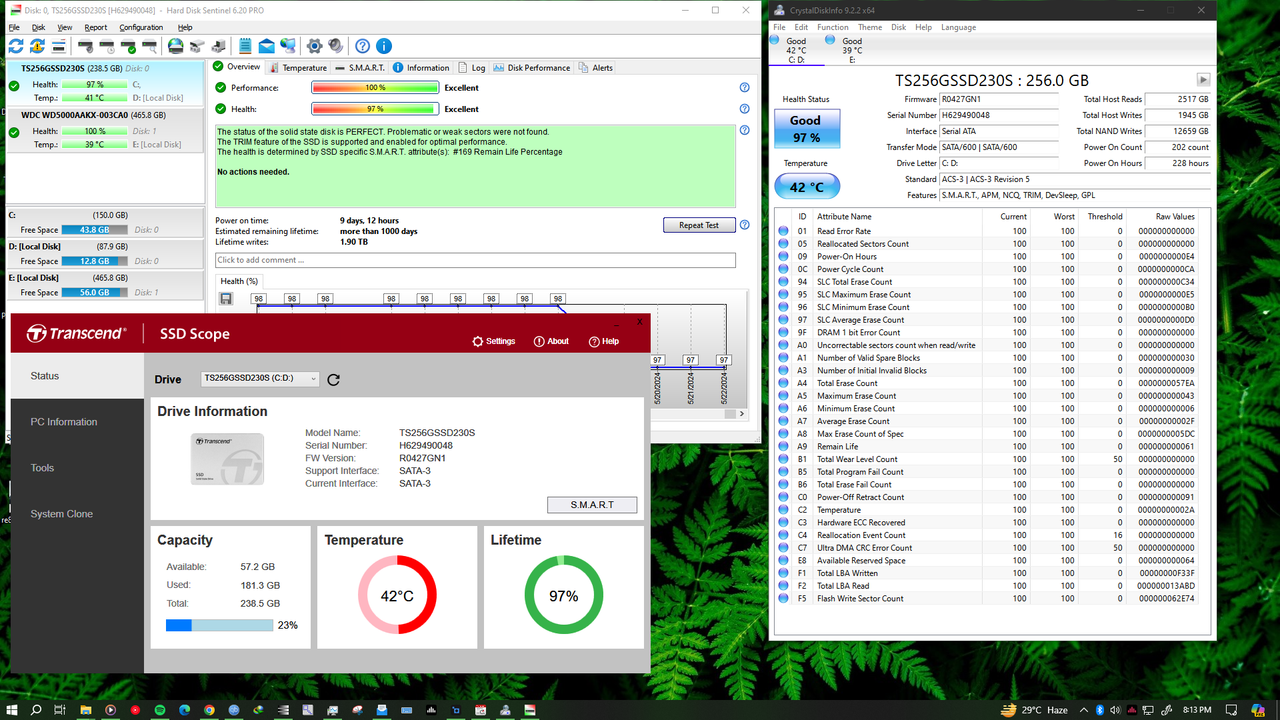The height and width of the screenshot is (720, 1280).
Task: Select the E: drive tab showing 39 °C in CrystalDiskInfo
Action: [x=850, y=50]
